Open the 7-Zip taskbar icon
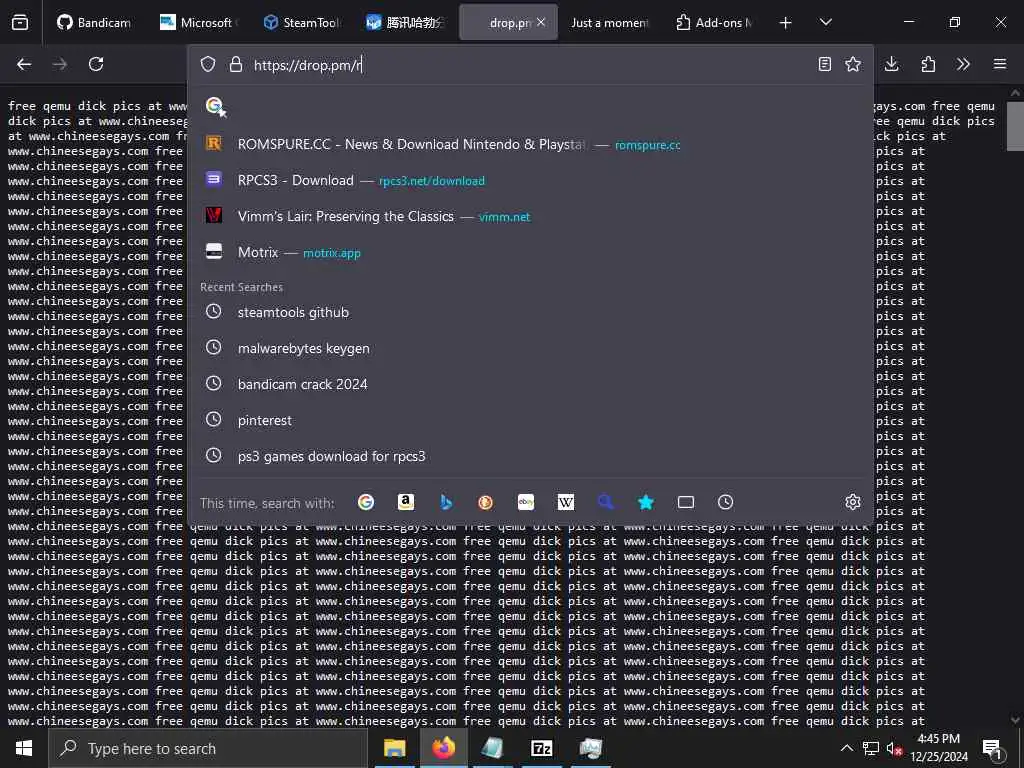The image size is (1024, 768). point(541,748)
